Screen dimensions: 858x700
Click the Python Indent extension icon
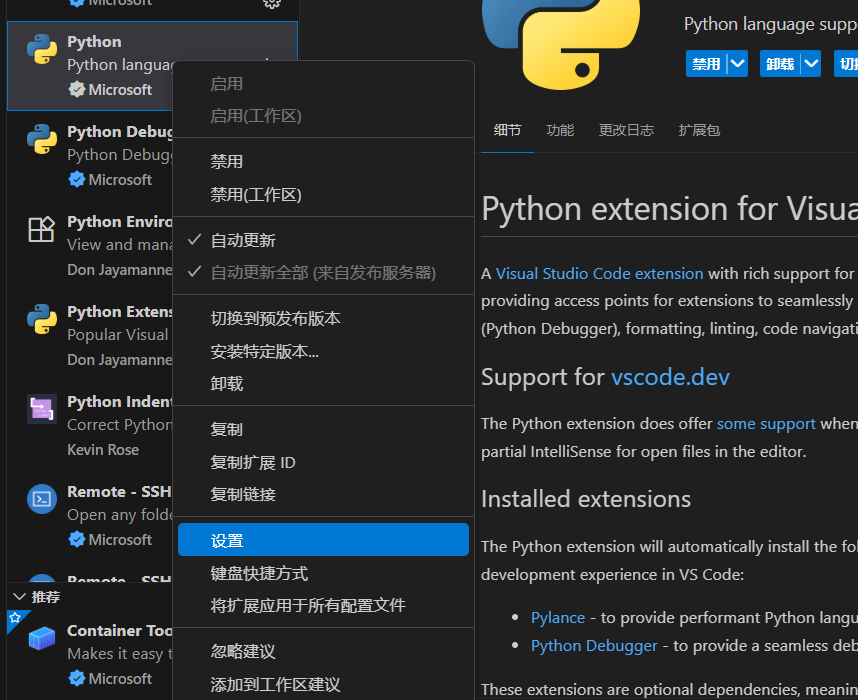coord(42,409)
